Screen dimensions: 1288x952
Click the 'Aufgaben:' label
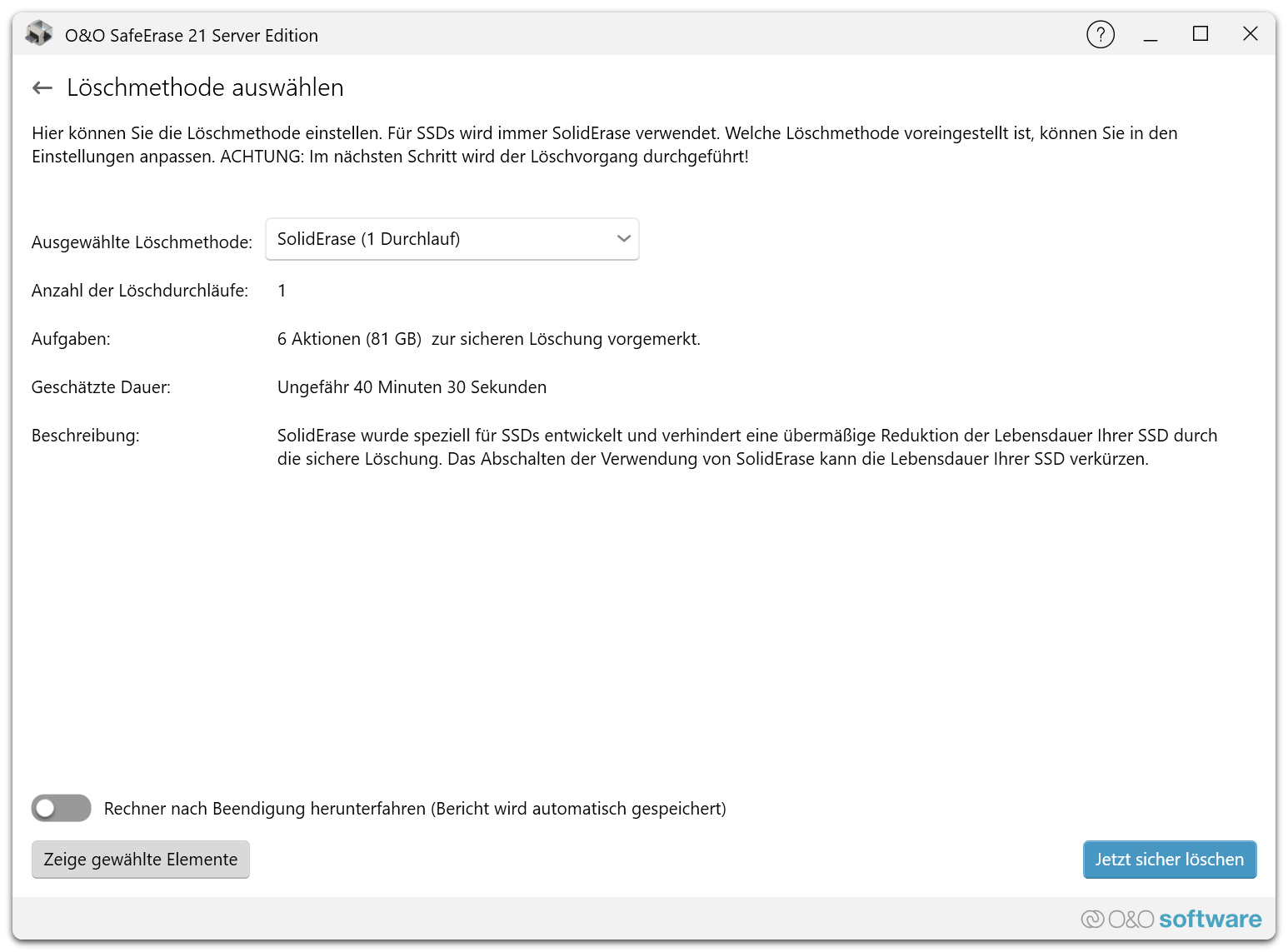pyautogui.click(x=71, y=339)
